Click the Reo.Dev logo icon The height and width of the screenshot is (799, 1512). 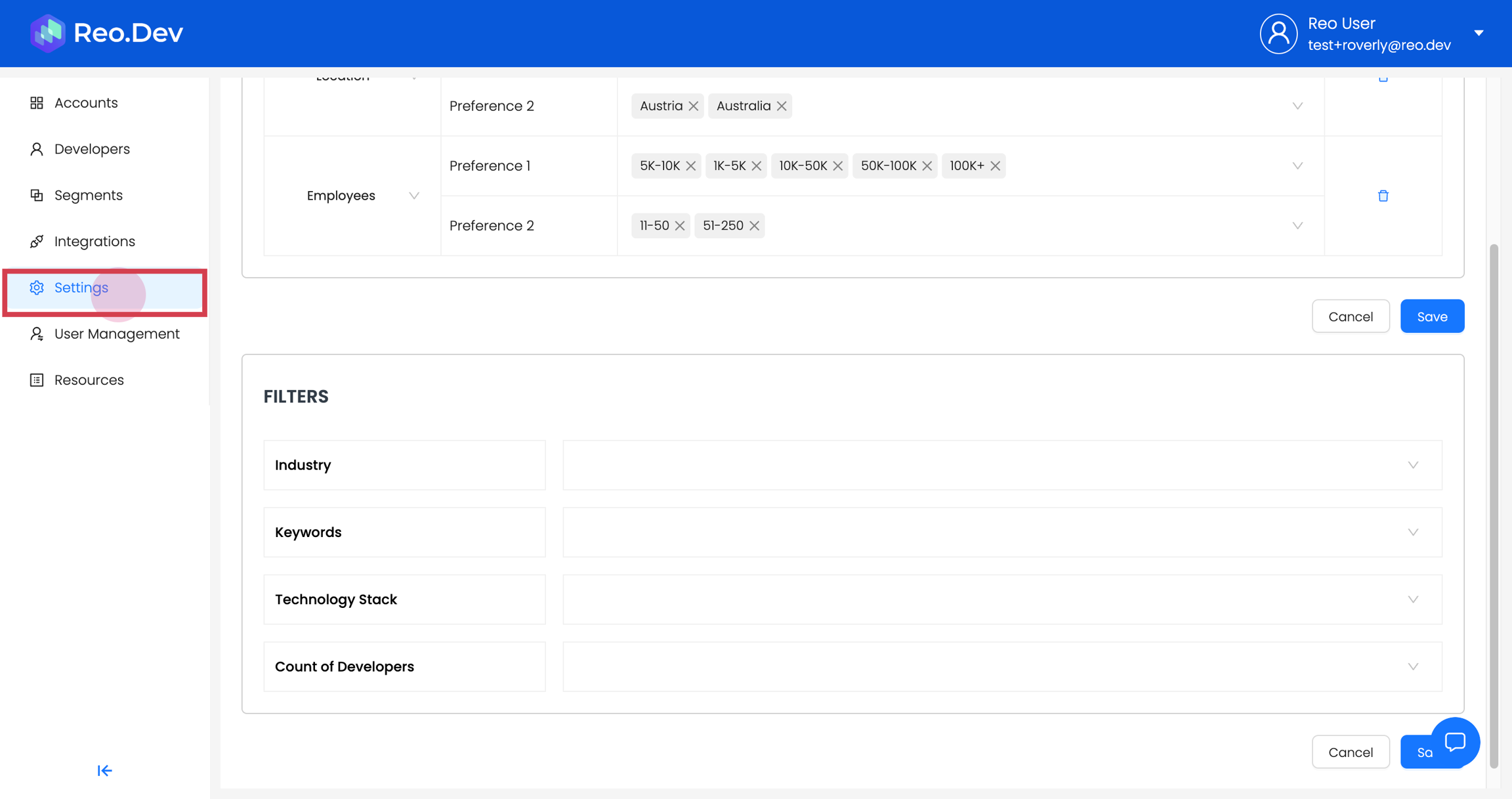click(x=48, y=33)
